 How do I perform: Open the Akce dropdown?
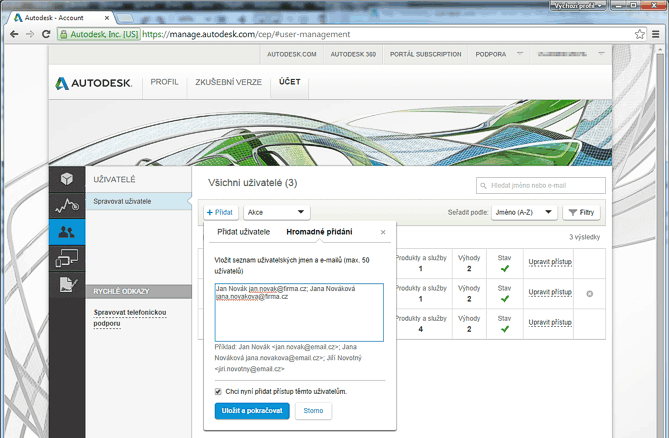pyautogui.click(x=276, y=212)
